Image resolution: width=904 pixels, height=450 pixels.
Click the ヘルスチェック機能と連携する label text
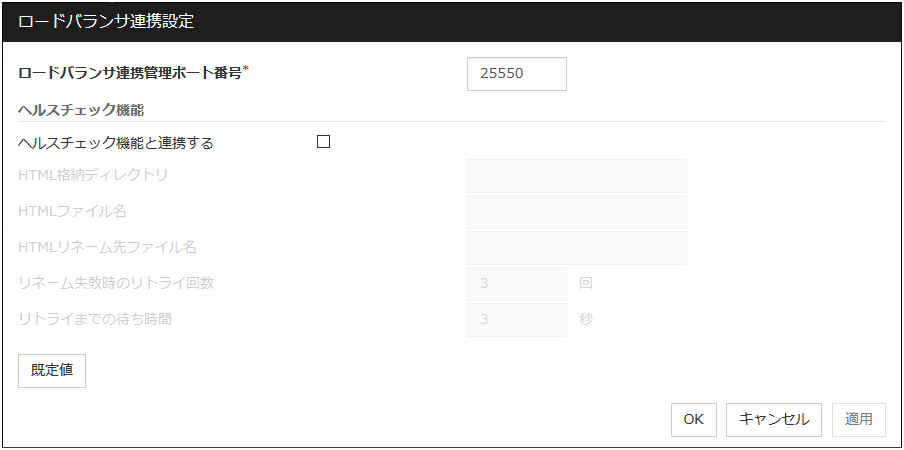click(116, 143)
